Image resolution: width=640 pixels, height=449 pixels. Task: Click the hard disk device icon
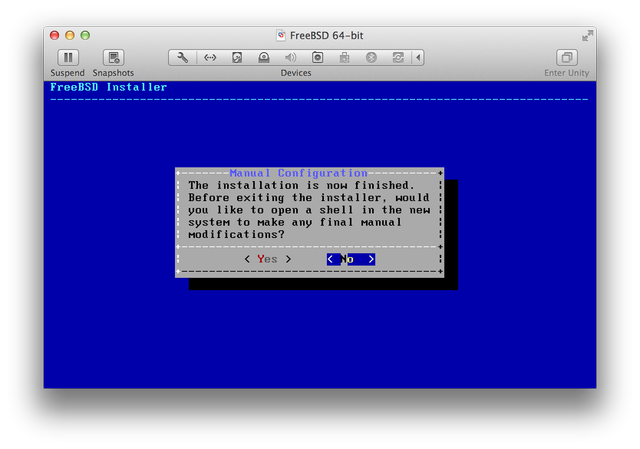click(x=237, y=58)
